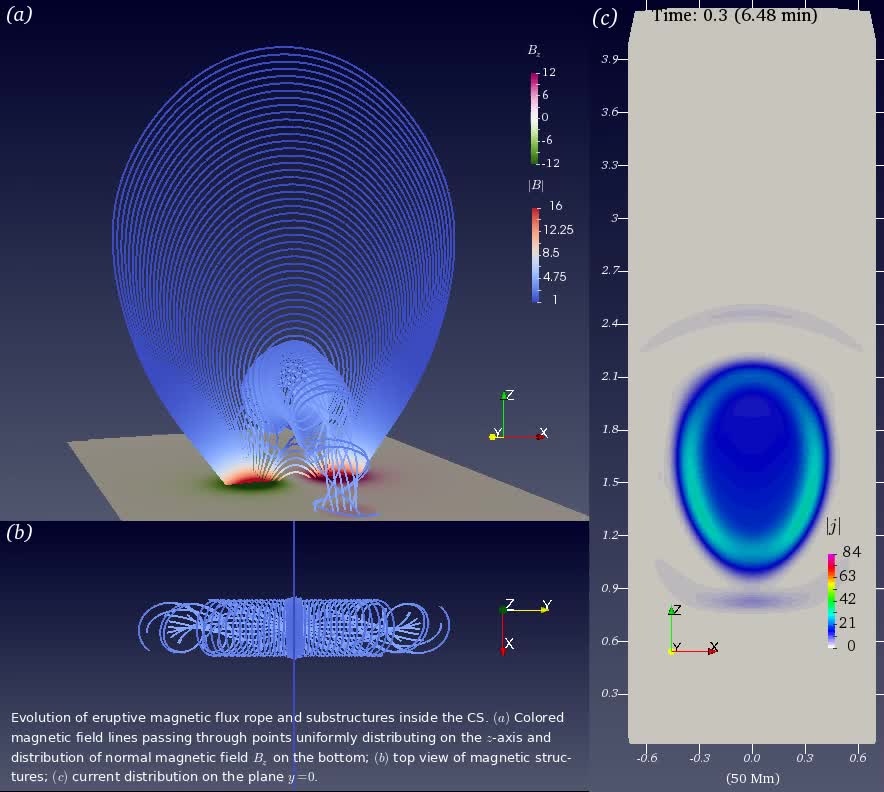Click the 0.0 tick on the horizontal axis

click(752, 758)
